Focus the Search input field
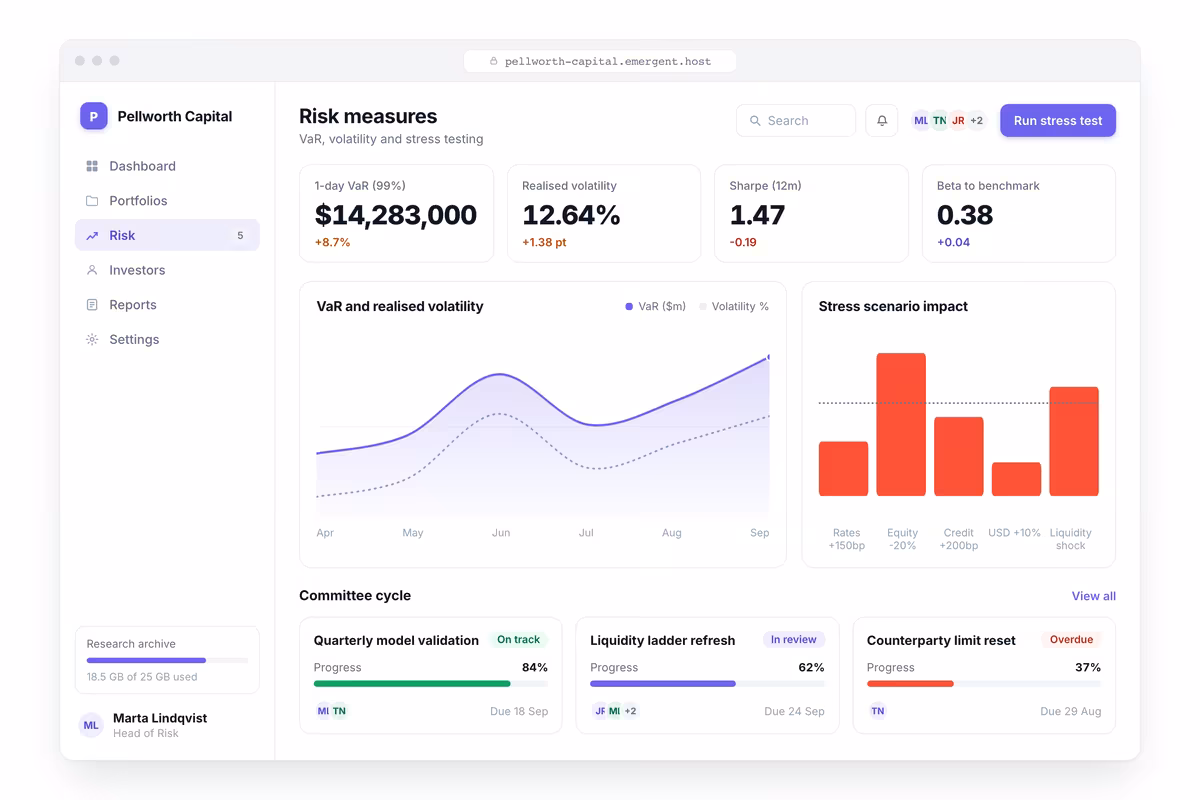 [796, 121]
